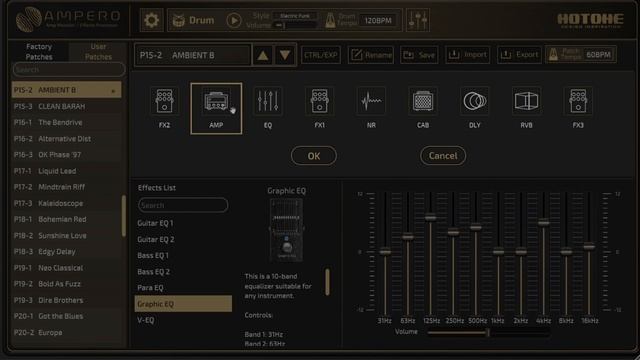Save the current patch
Screen dimensions: 640x360
coord(419,55)
